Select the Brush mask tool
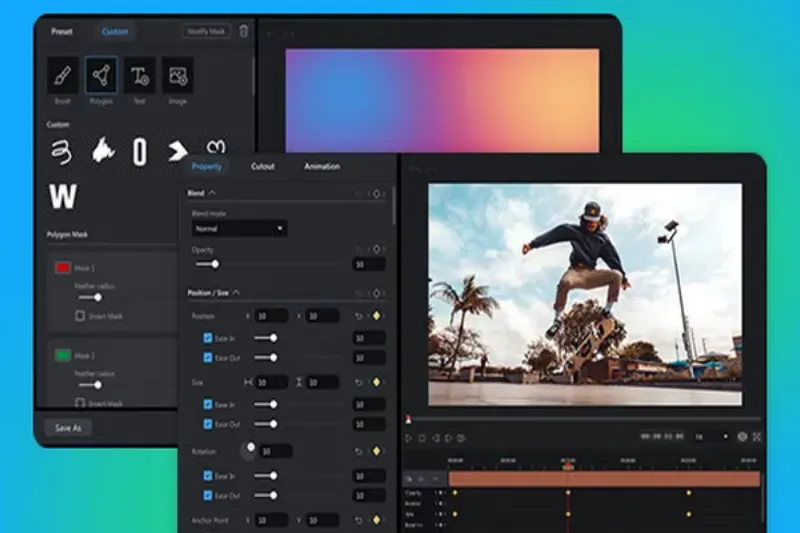Image resolution: width=800 pixels, height=533 pixels. pos(63,75)
